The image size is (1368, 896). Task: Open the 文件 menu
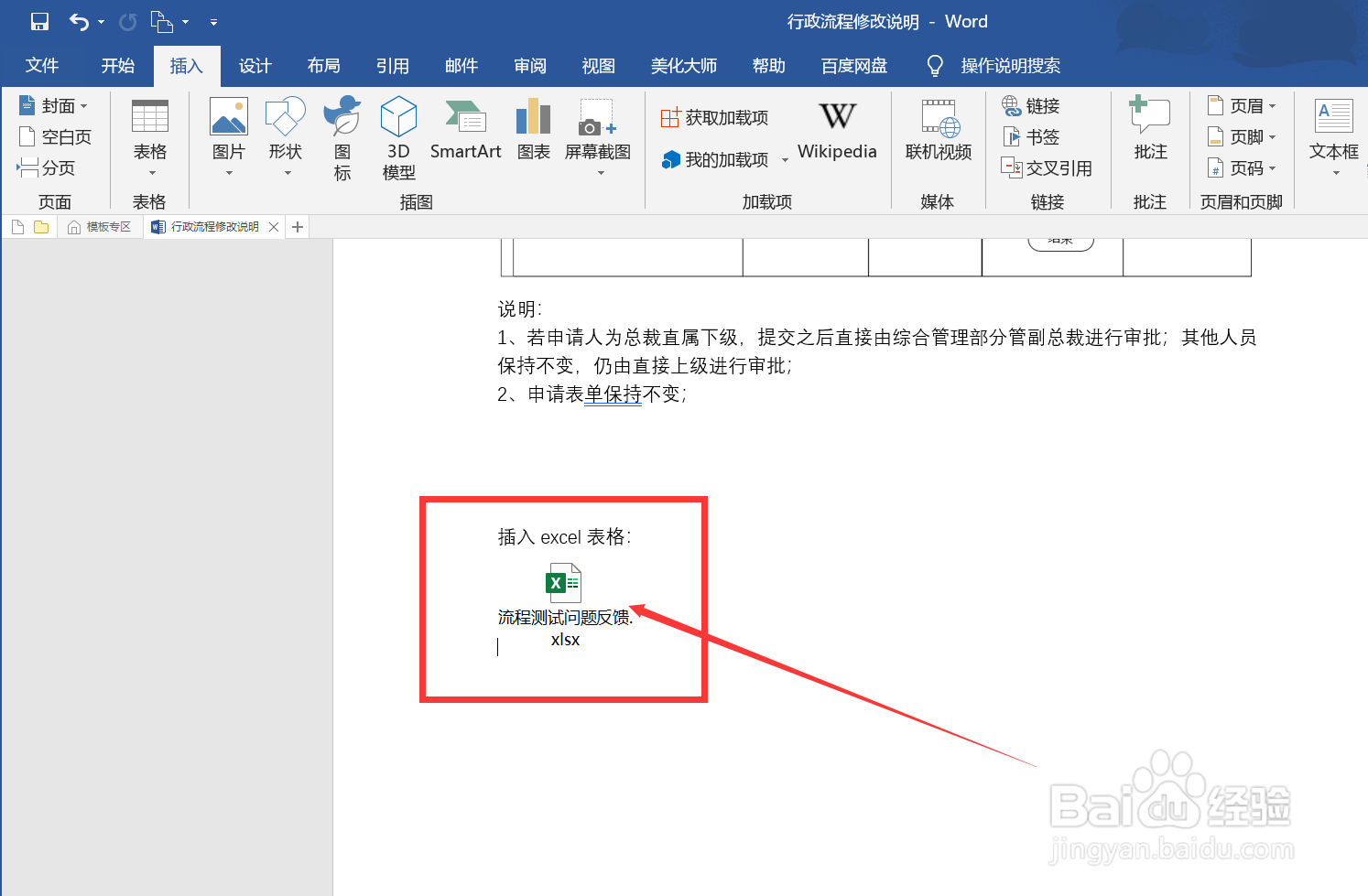(x=42, y=66)
